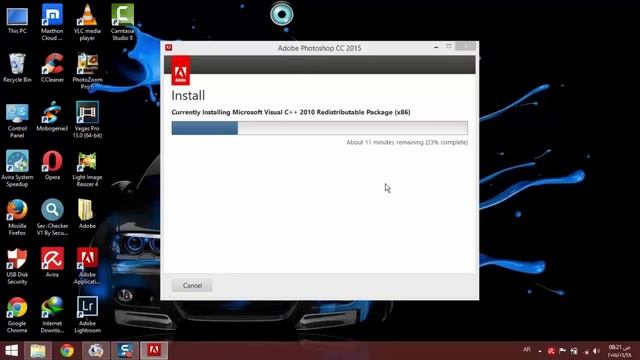Open the system clock in taskbar
The image size is (640, 360).
coord(620,351)
